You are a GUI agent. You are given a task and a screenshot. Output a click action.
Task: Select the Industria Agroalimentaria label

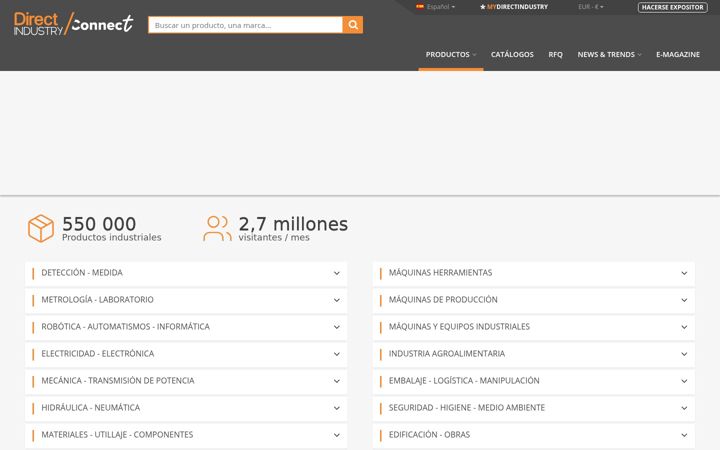[x=447, y=354]
